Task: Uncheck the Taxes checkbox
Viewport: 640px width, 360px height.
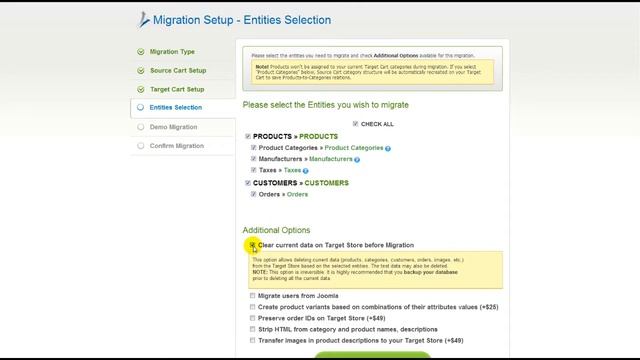Action: (253, 170)
